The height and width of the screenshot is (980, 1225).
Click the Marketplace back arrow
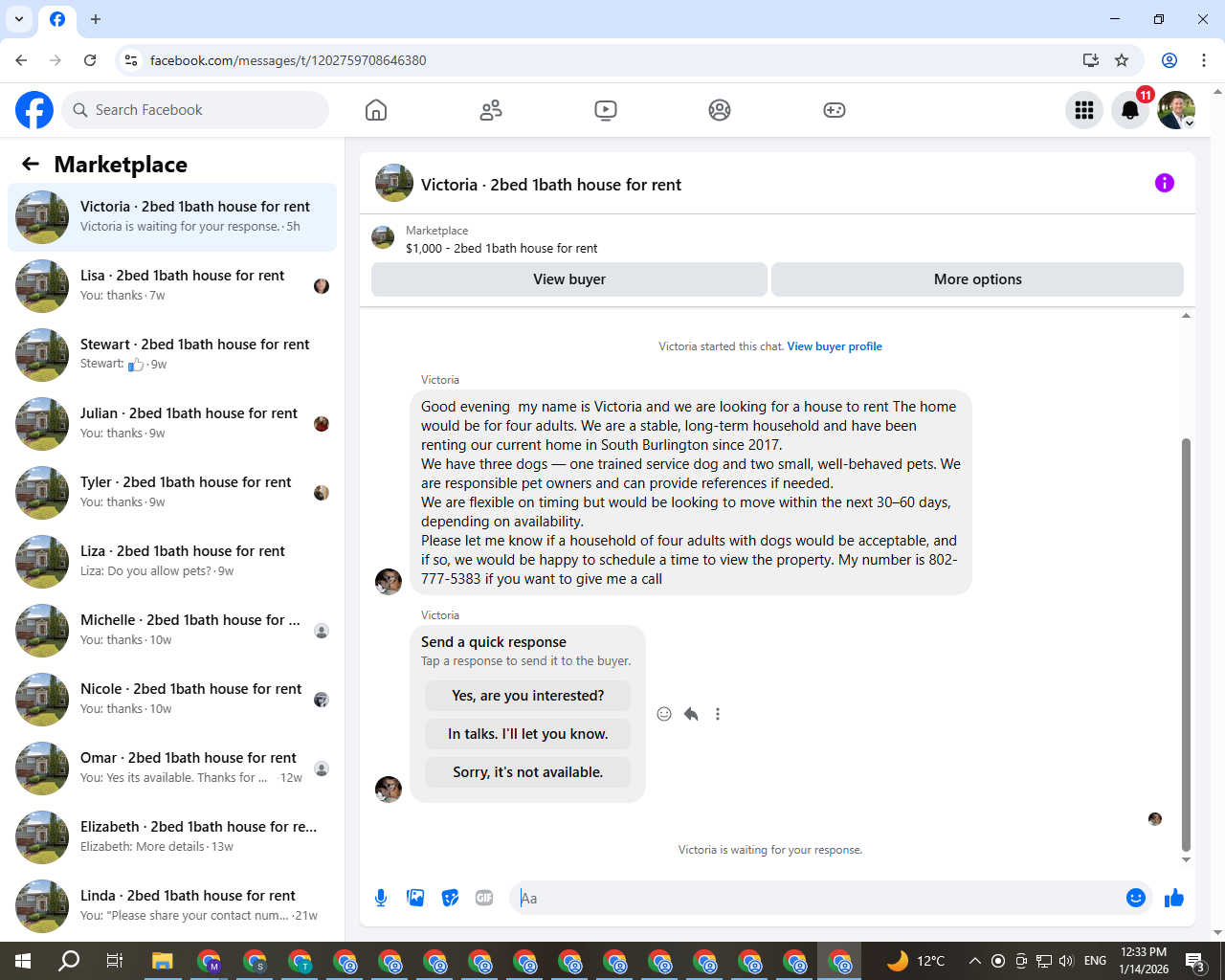[31, 164]
